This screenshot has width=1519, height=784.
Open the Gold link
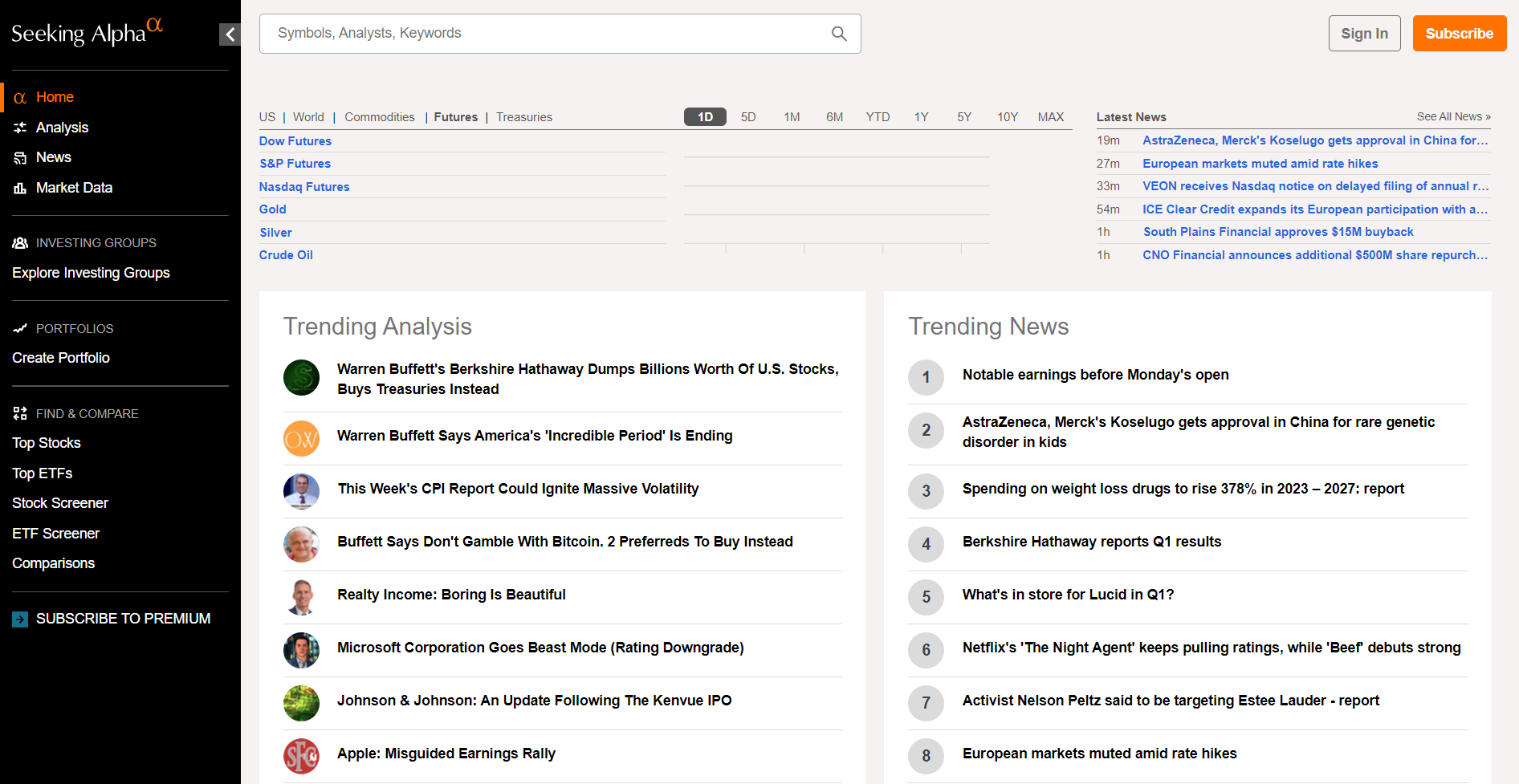[273, 209]
